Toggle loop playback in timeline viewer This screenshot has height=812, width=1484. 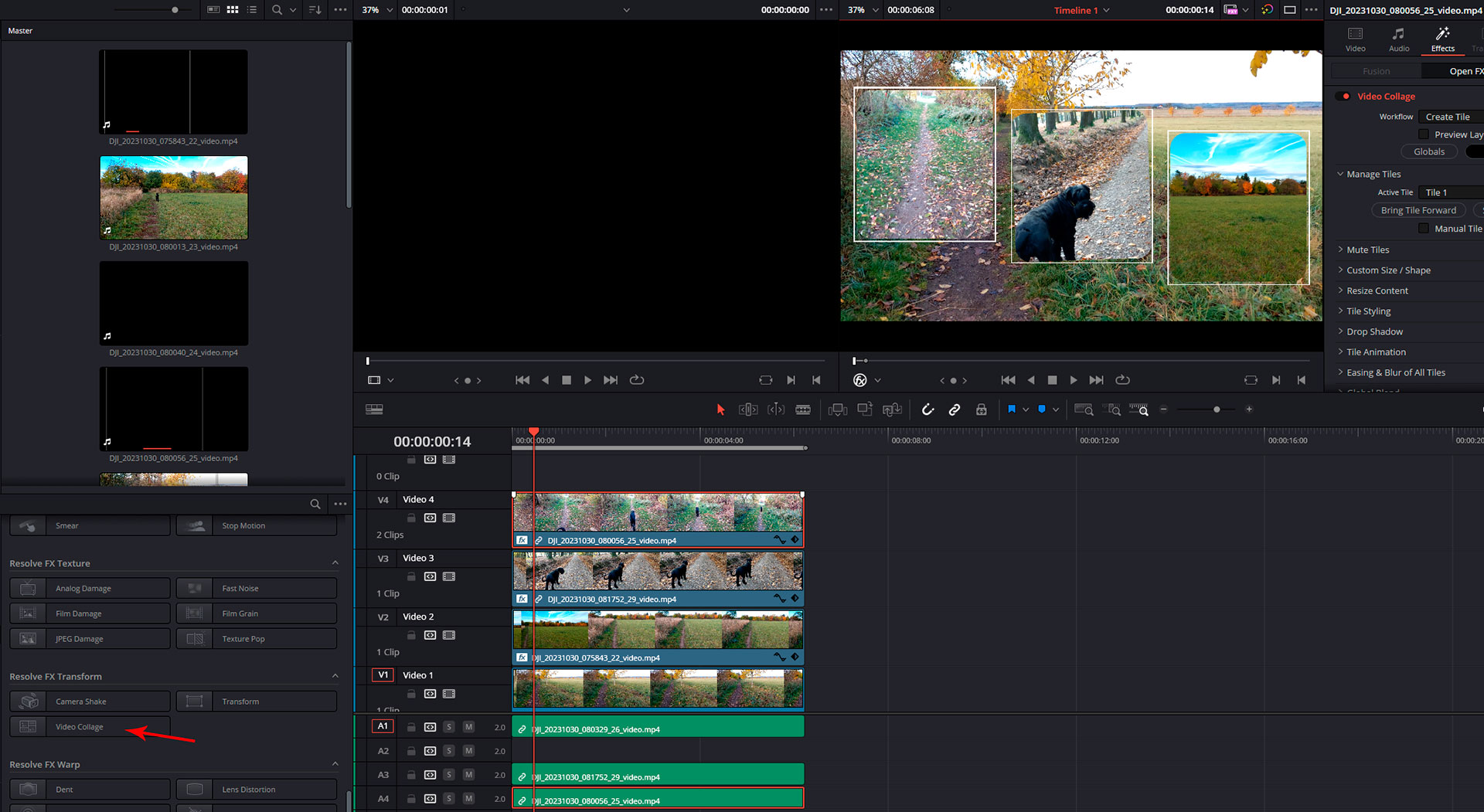(1123, 380)
